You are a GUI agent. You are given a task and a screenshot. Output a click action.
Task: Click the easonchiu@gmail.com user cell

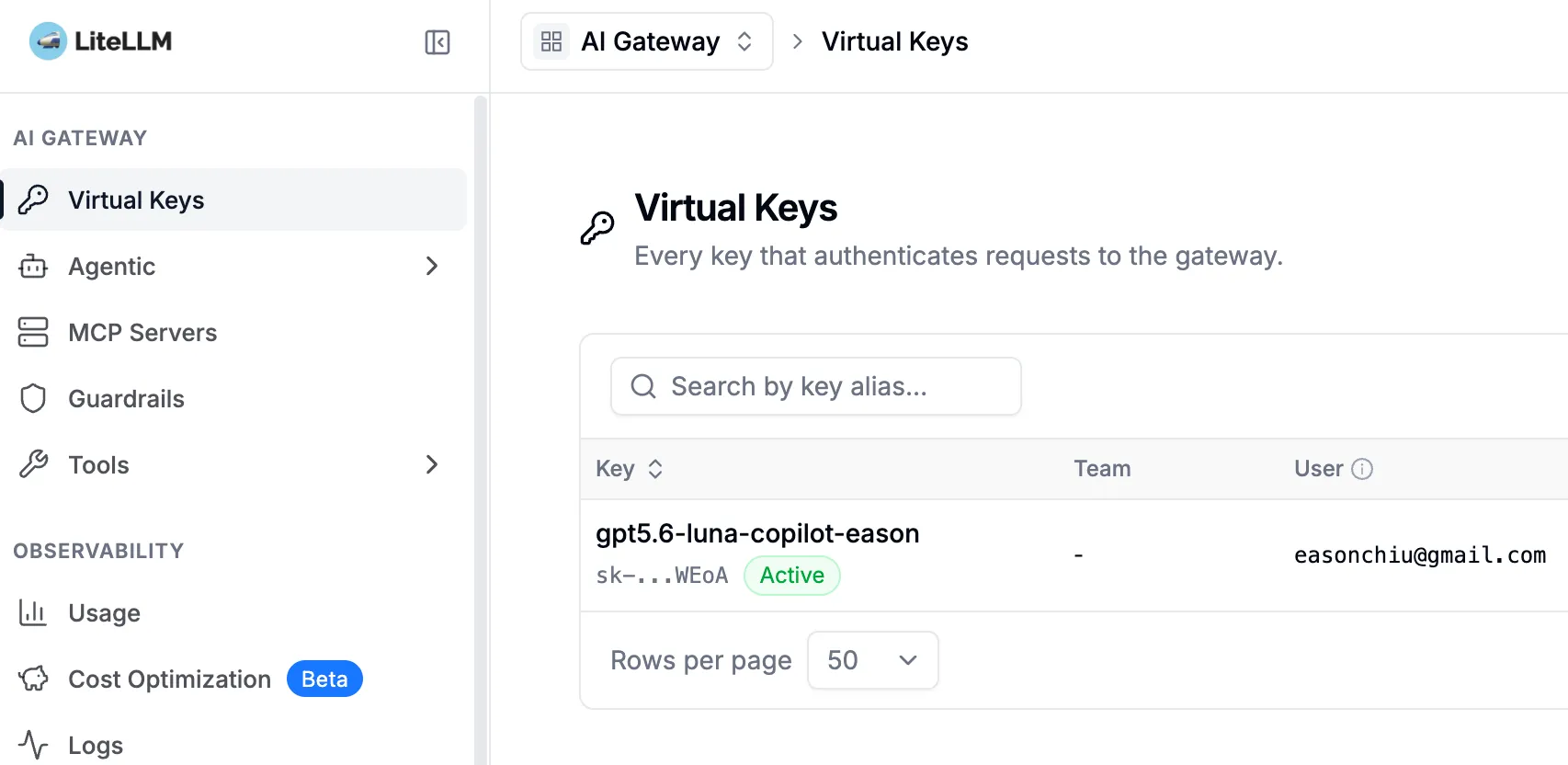[1420, 555]
